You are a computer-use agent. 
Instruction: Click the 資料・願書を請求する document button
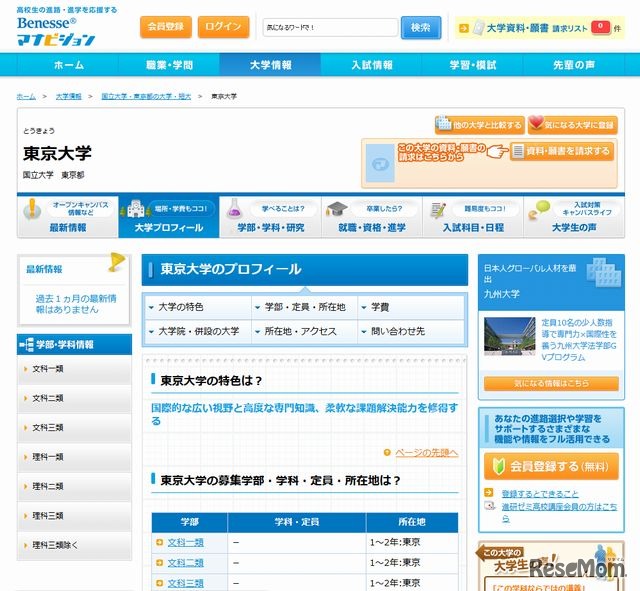[562, 151]
